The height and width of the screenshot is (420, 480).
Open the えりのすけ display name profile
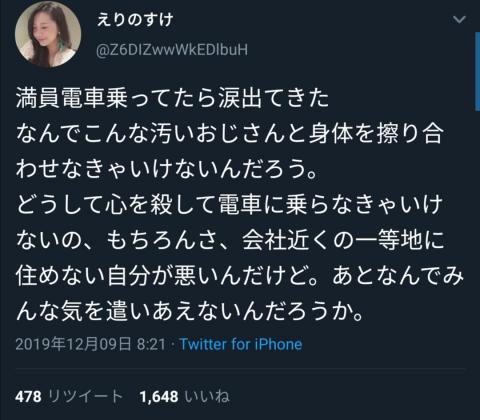(x=135, y=19)
